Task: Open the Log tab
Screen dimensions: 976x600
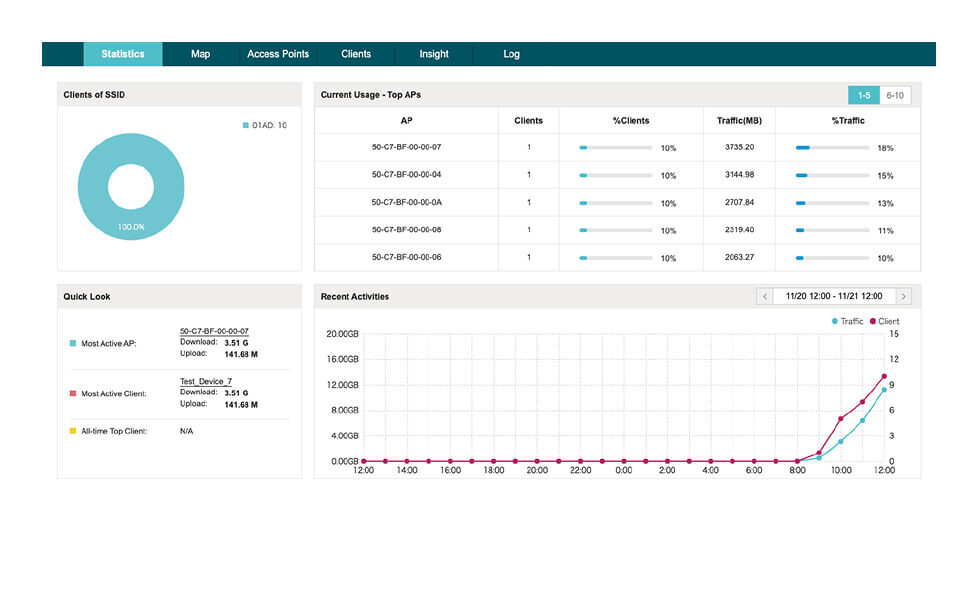Action: (511, 54)
